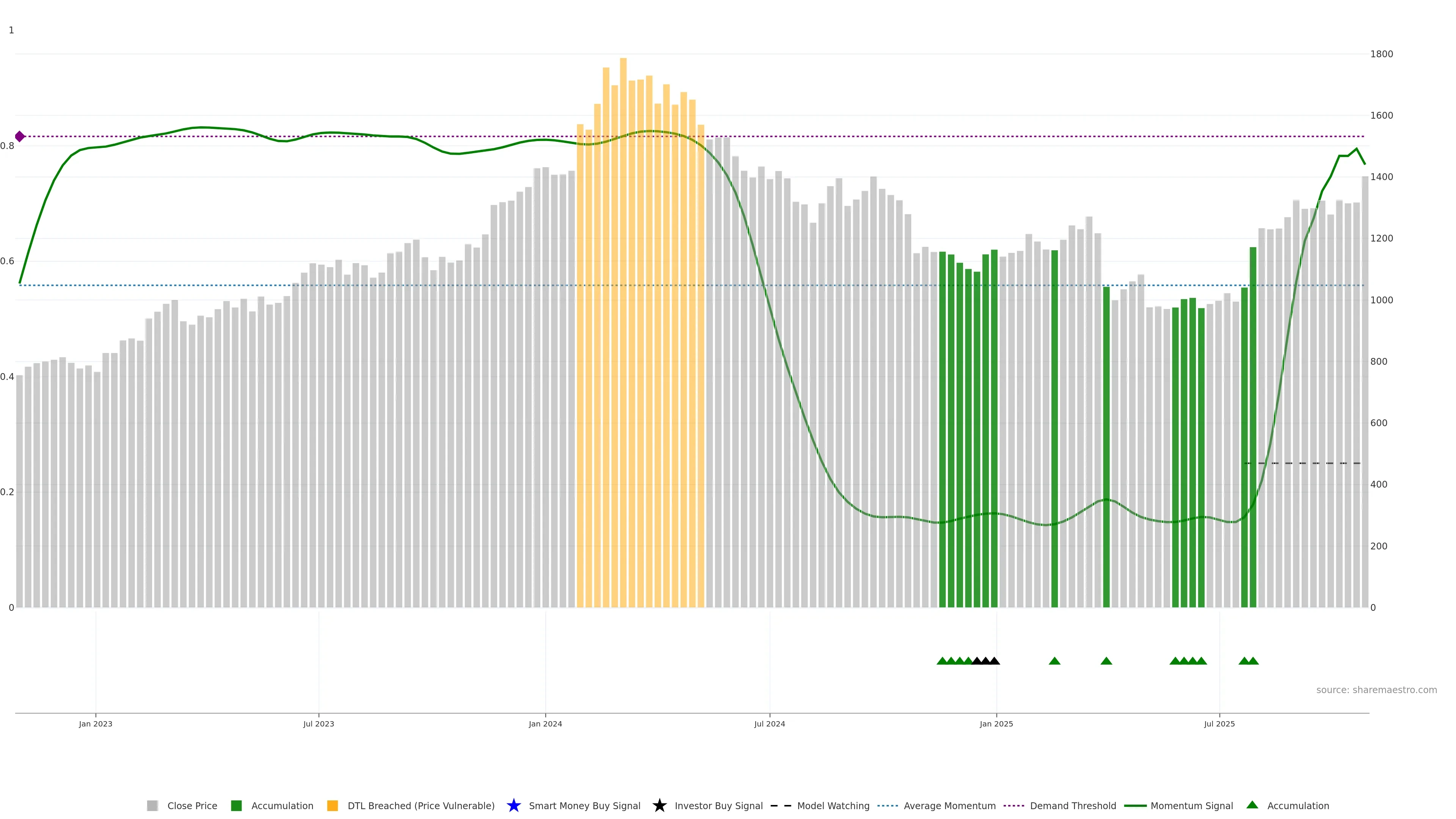Click the orange DTL Breached legend swatch
The image size is (1456, 819).
tap(333, 805)
